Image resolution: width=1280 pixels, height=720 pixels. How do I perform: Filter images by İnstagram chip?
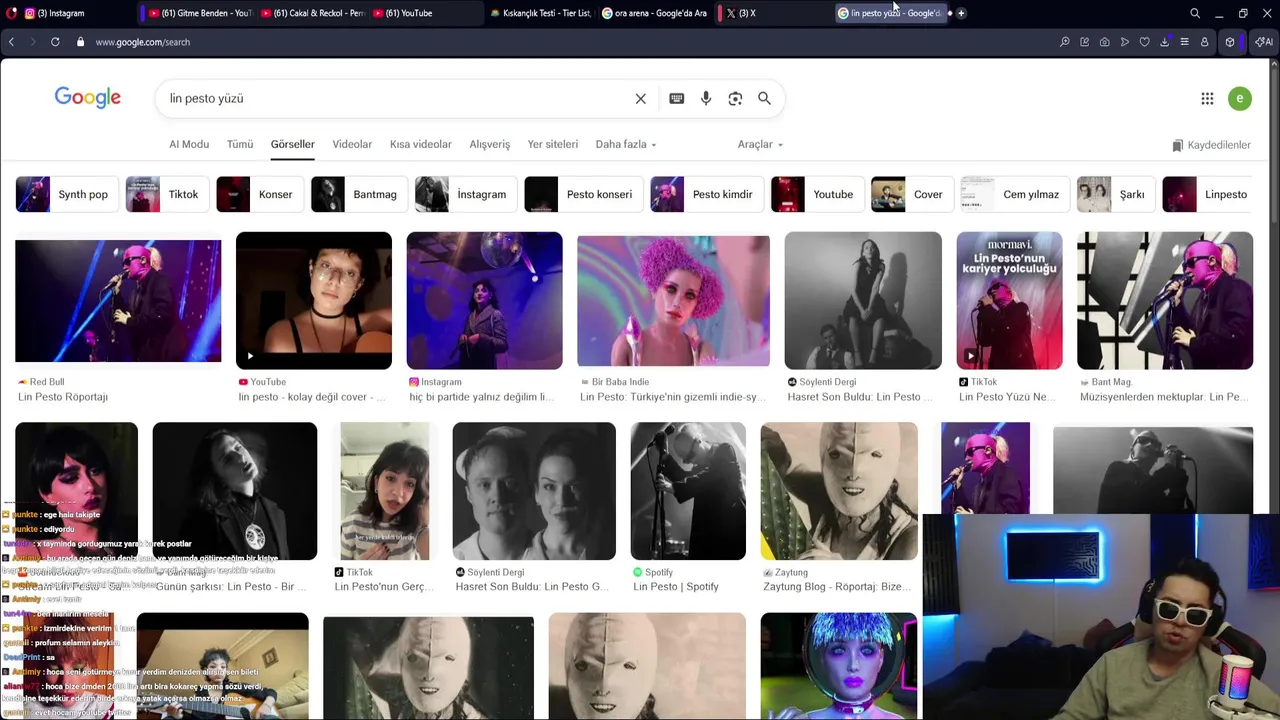(x=466, y=194)
